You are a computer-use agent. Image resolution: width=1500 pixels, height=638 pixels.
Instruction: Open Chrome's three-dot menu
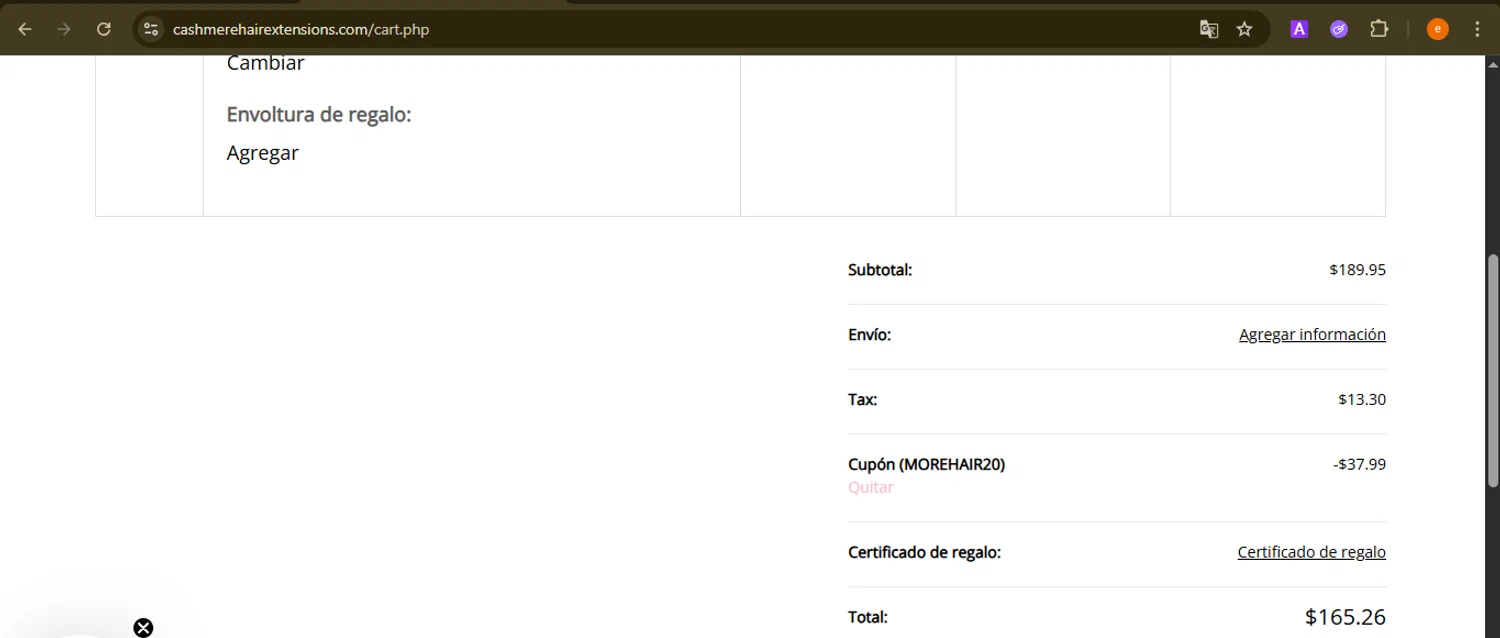1477,29
